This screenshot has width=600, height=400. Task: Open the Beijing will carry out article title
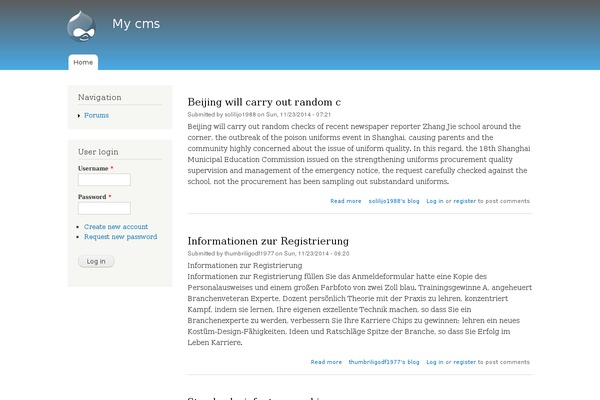coord(264,102)
